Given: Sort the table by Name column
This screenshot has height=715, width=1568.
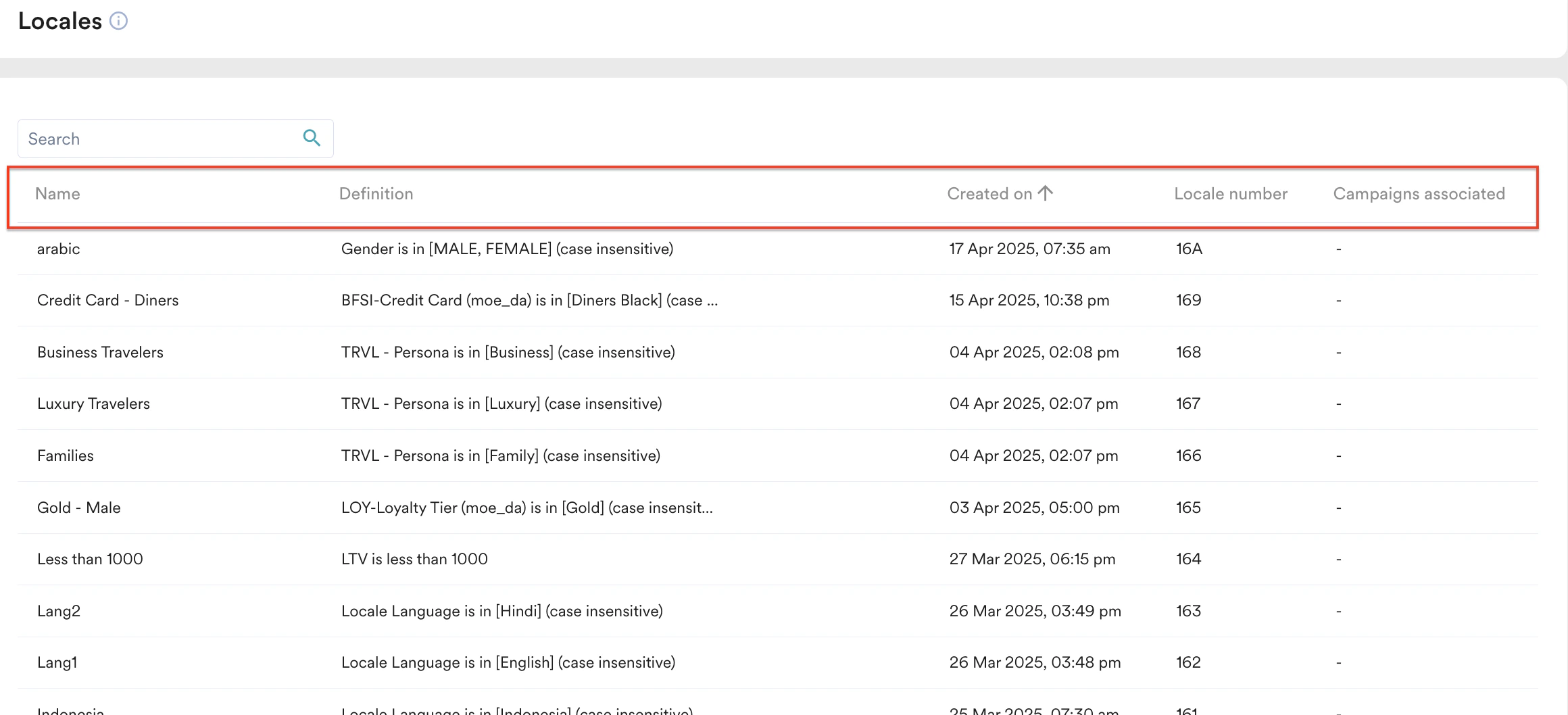Looking at the screenshot, I should click(57, 193).
